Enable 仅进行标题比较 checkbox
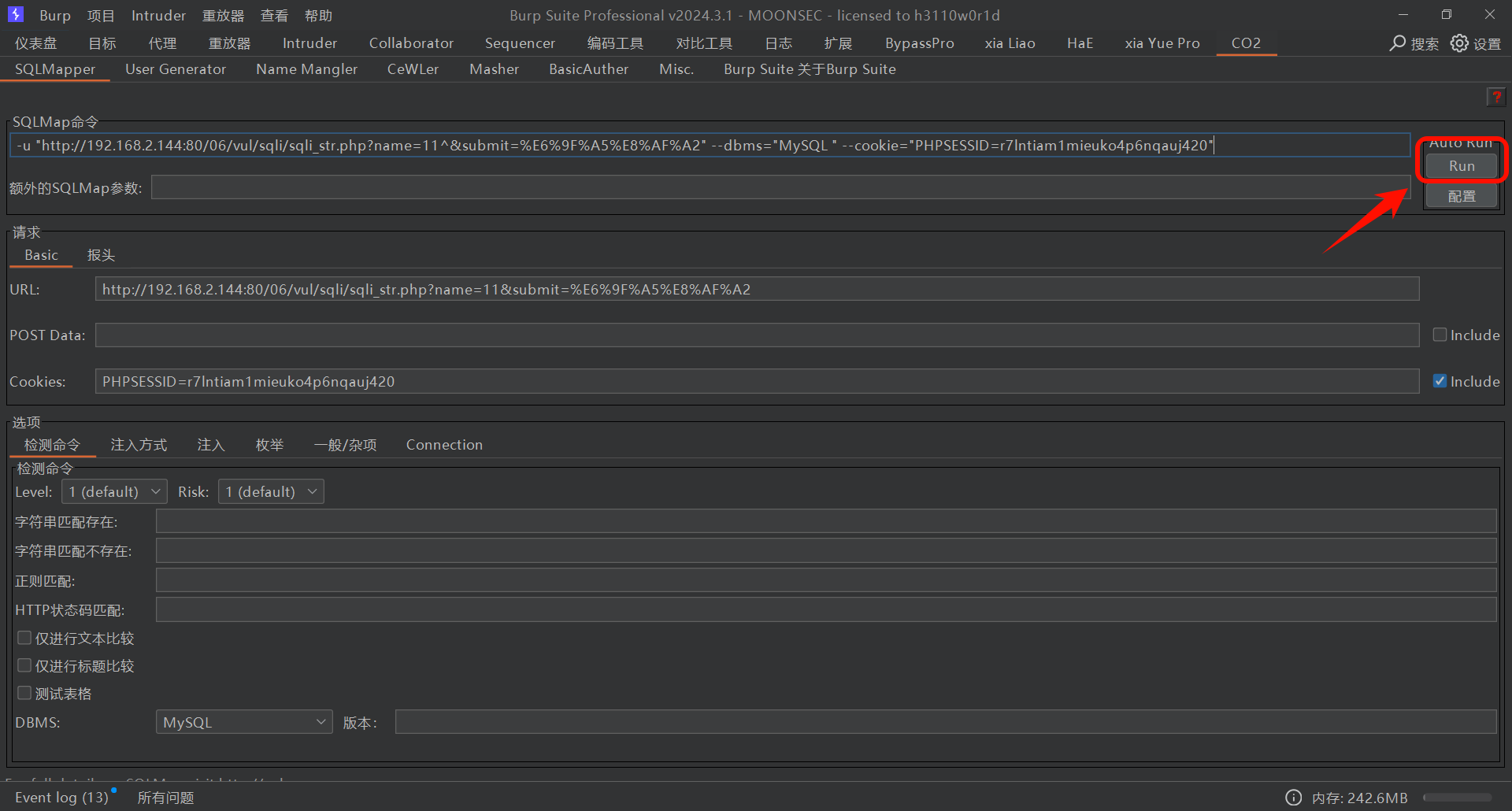 point(24,665)
